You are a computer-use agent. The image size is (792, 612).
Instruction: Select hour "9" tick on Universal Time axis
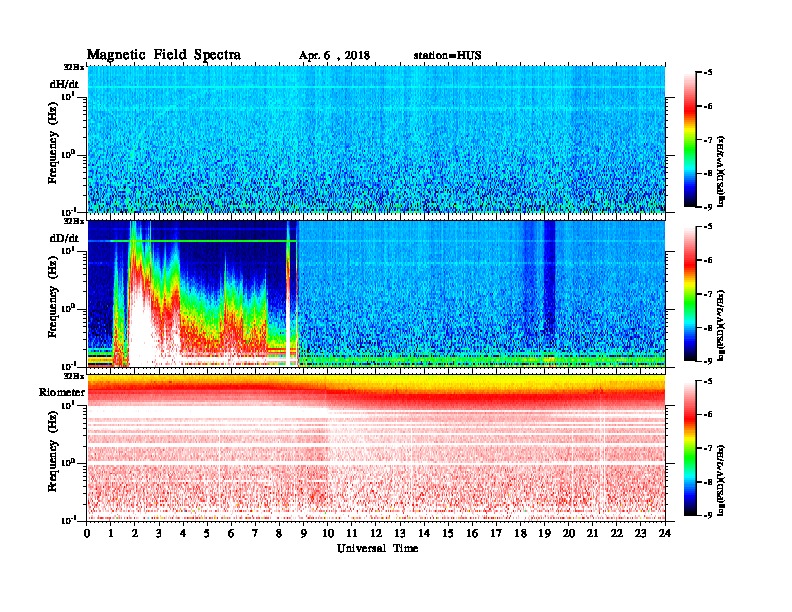coord(304,533)
